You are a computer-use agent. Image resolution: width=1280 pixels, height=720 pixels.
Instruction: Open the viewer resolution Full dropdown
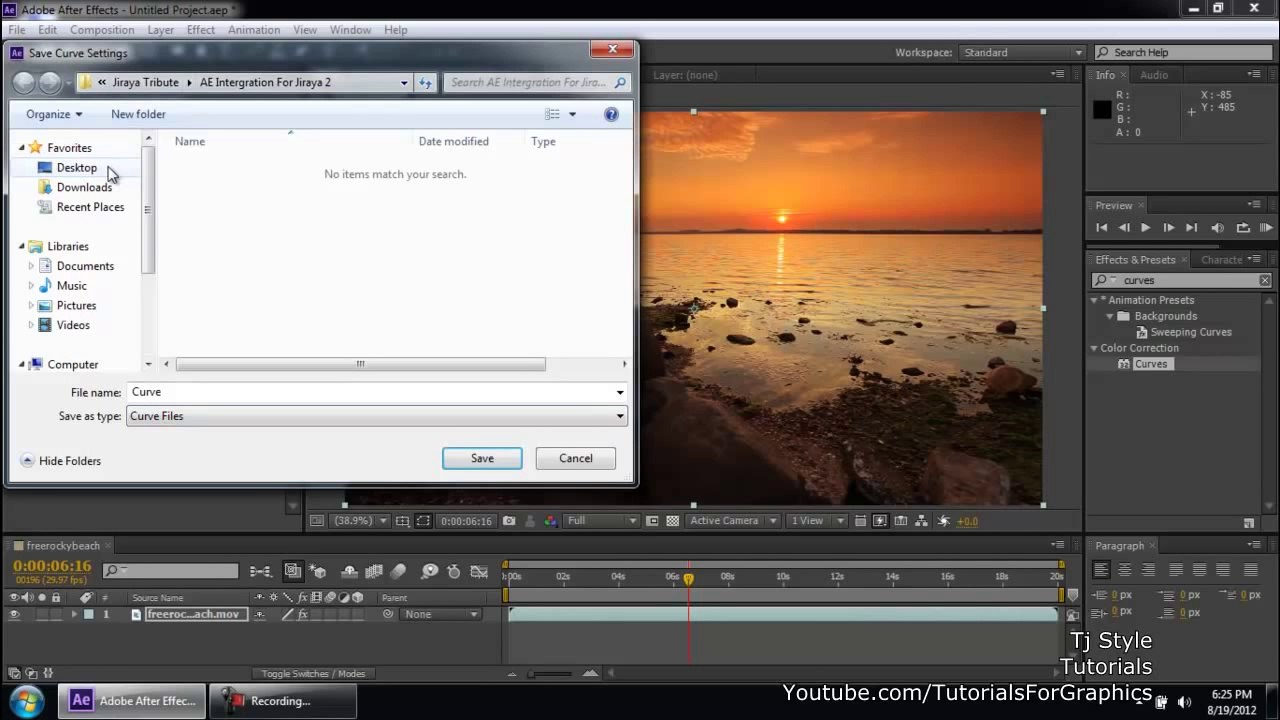click(602, 521)
